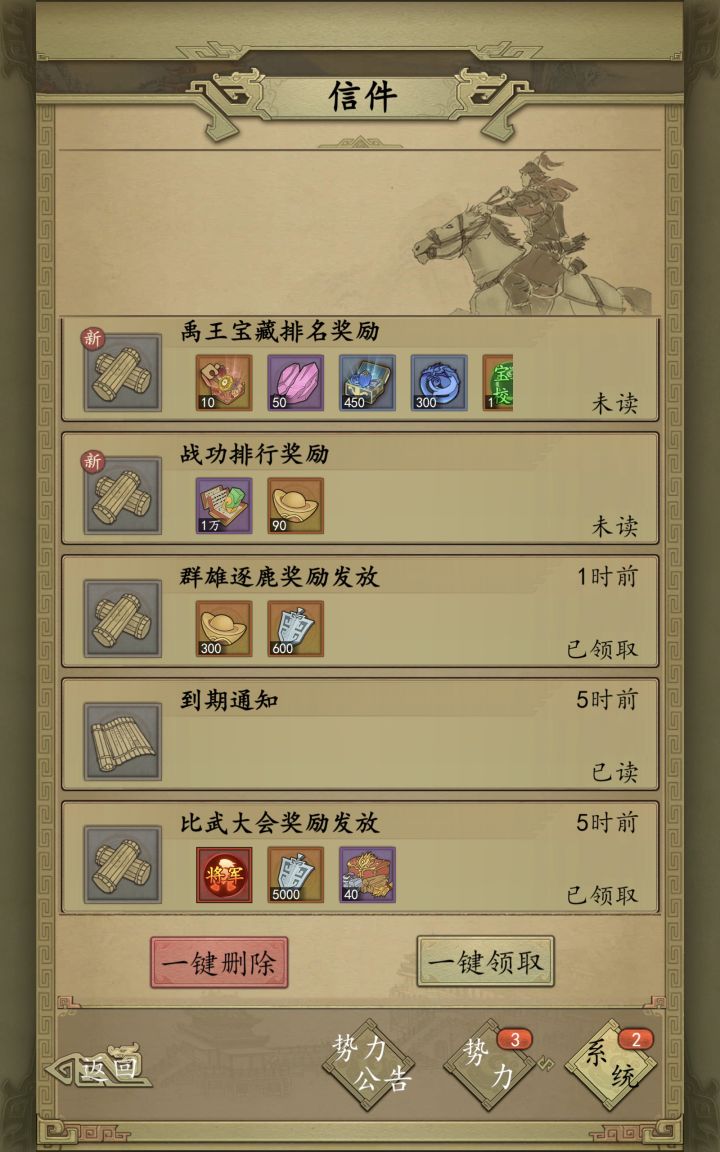Switch to the 系统 tab
Screen dimensions: 720x1152
point(611,1064)
